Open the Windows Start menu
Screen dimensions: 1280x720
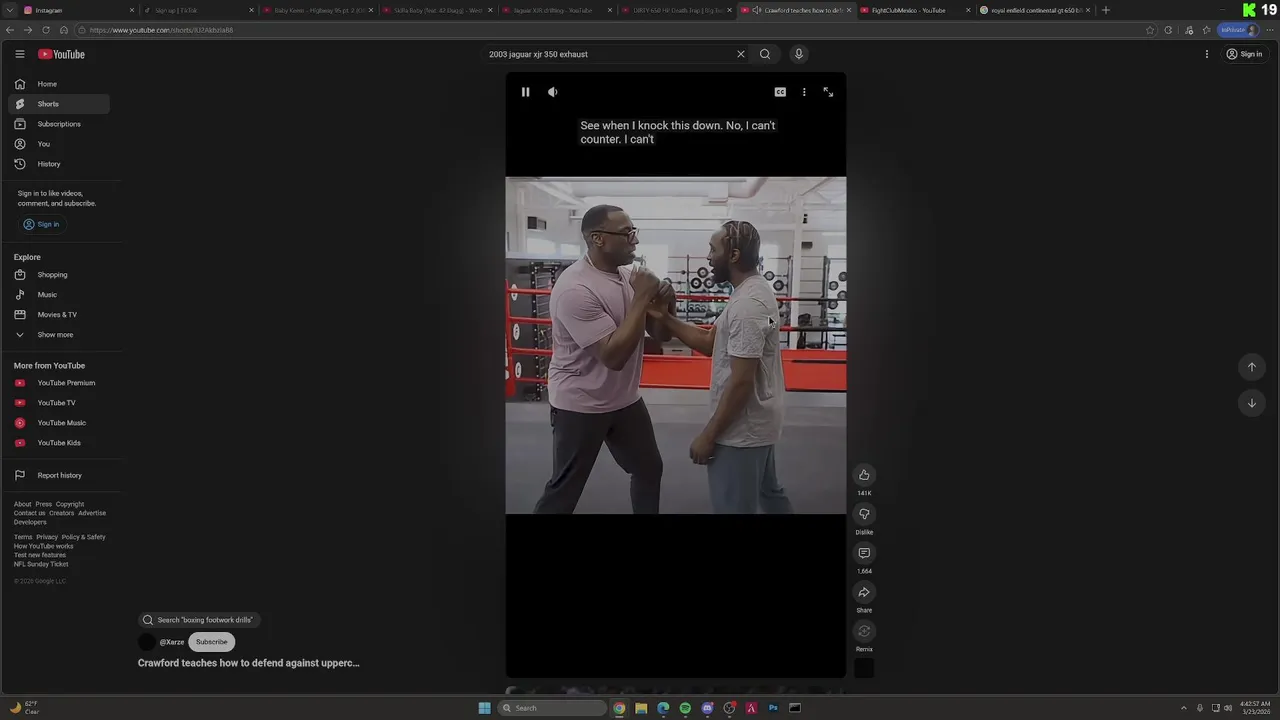(484, 708)
